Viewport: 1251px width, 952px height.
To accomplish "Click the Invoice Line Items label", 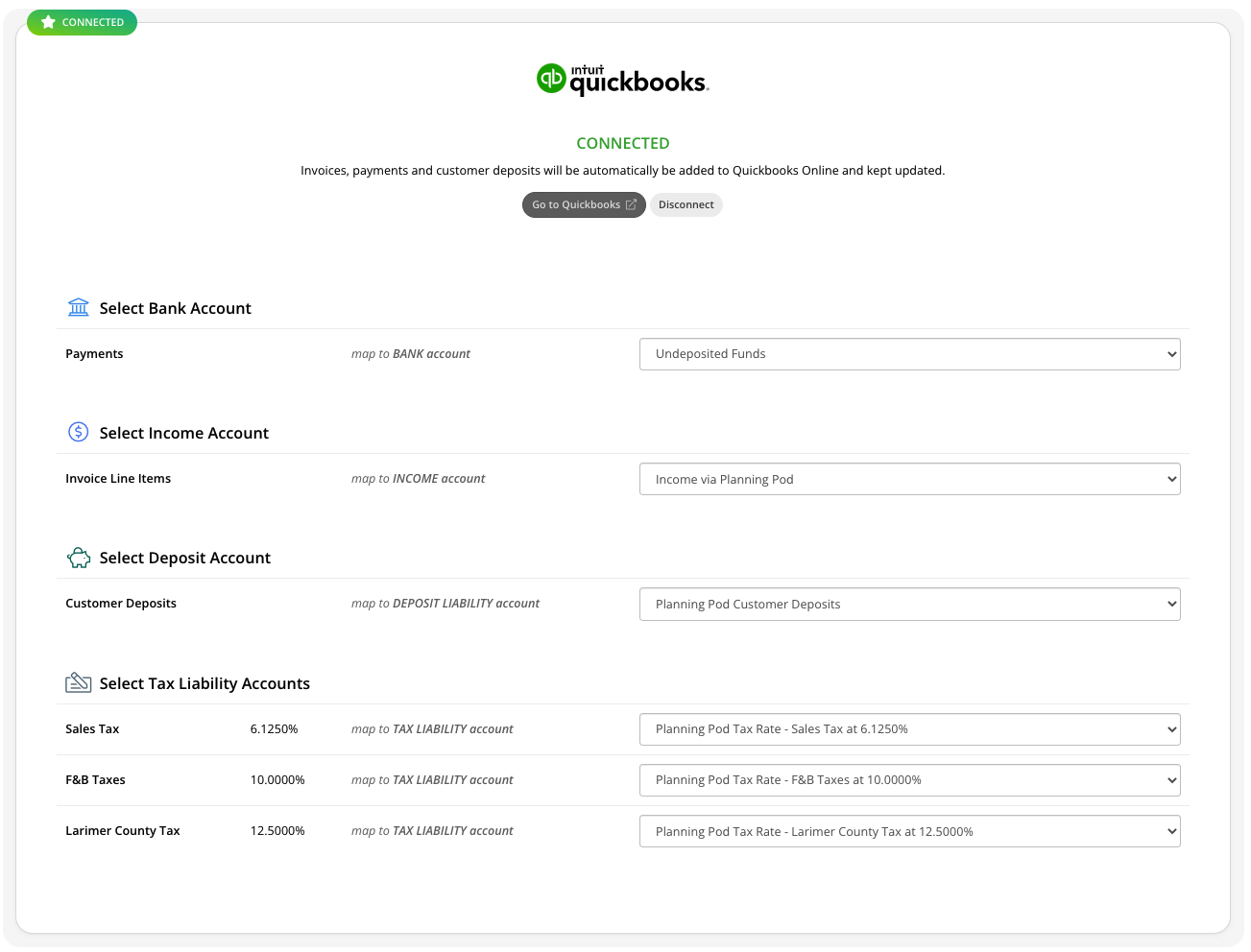I will point(118,479).
